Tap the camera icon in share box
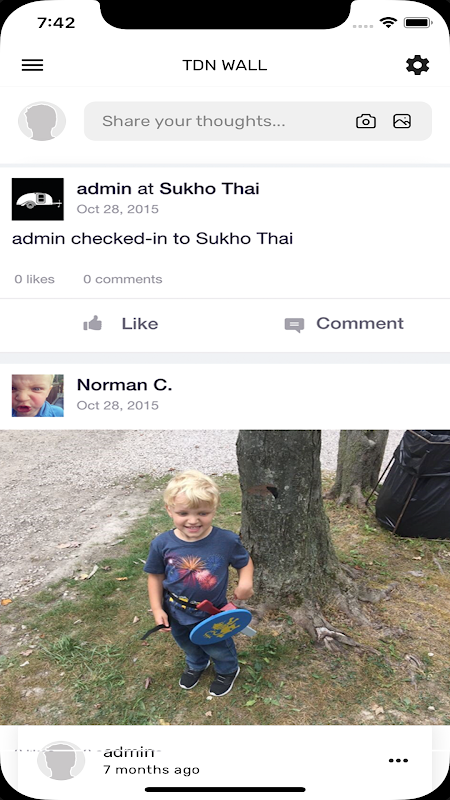This screenshot has height=800, width=450. pos(366,121)
